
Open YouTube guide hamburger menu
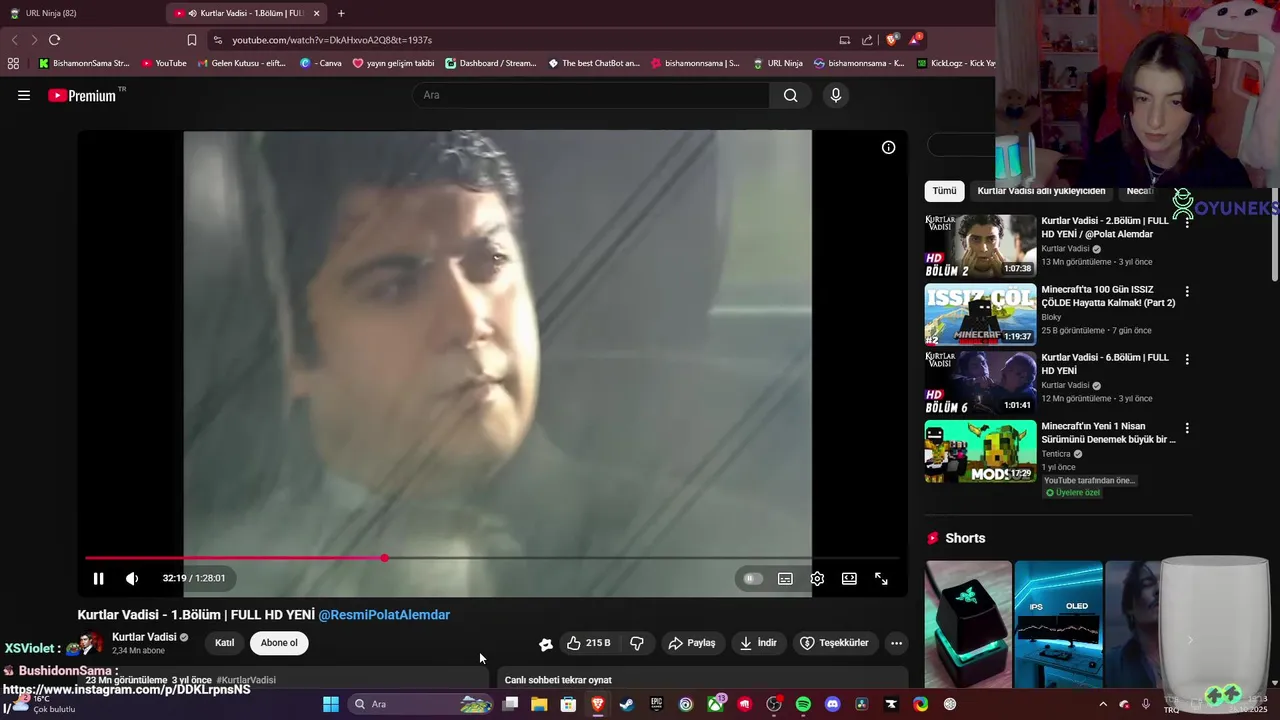24,95
